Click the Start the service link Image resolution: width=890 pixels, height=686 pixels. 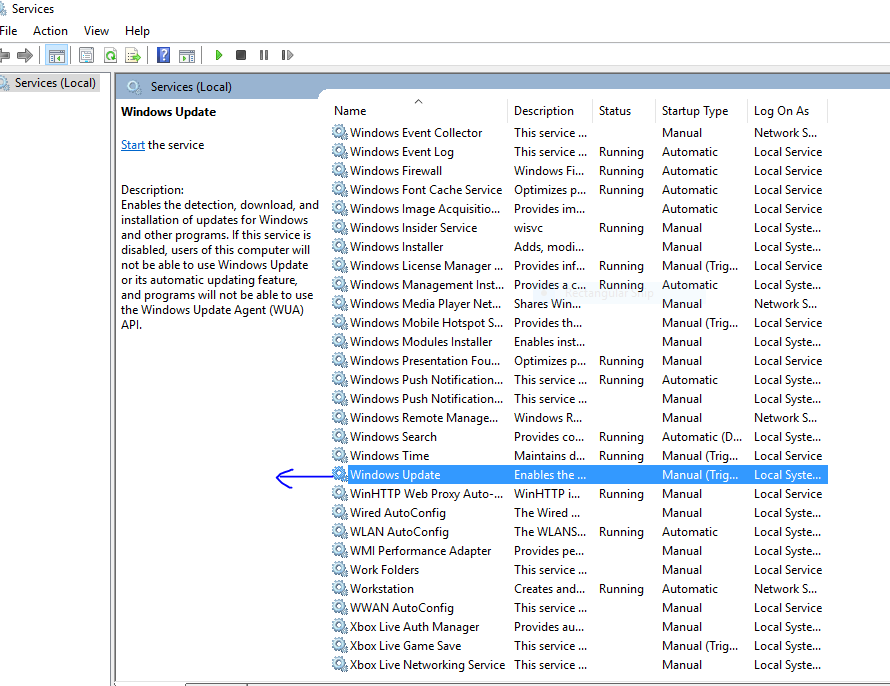point(132,144)
